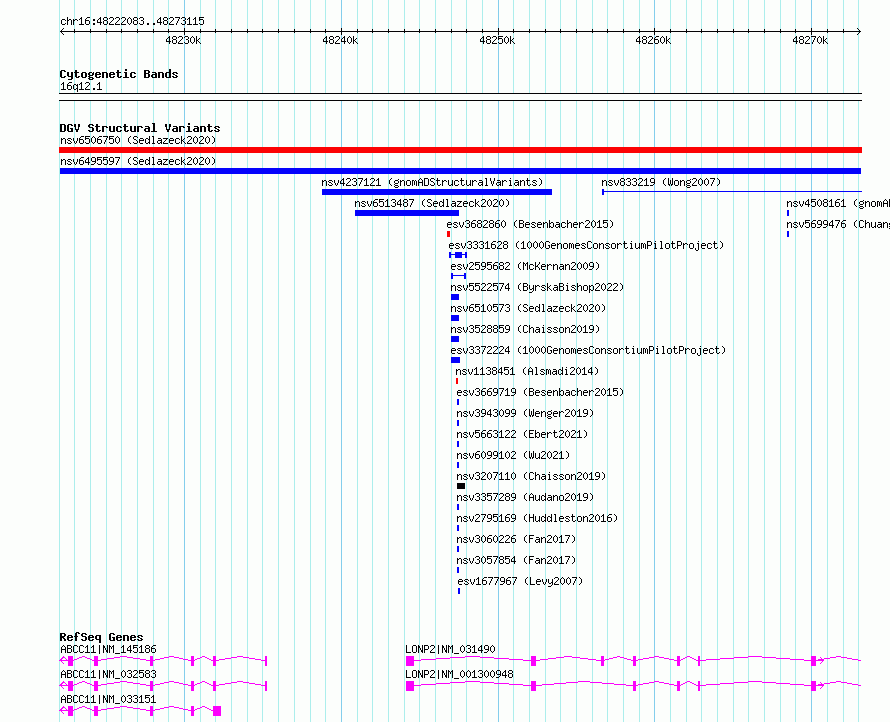Click the blue nsv6495597 variant bar

[460, 171]
